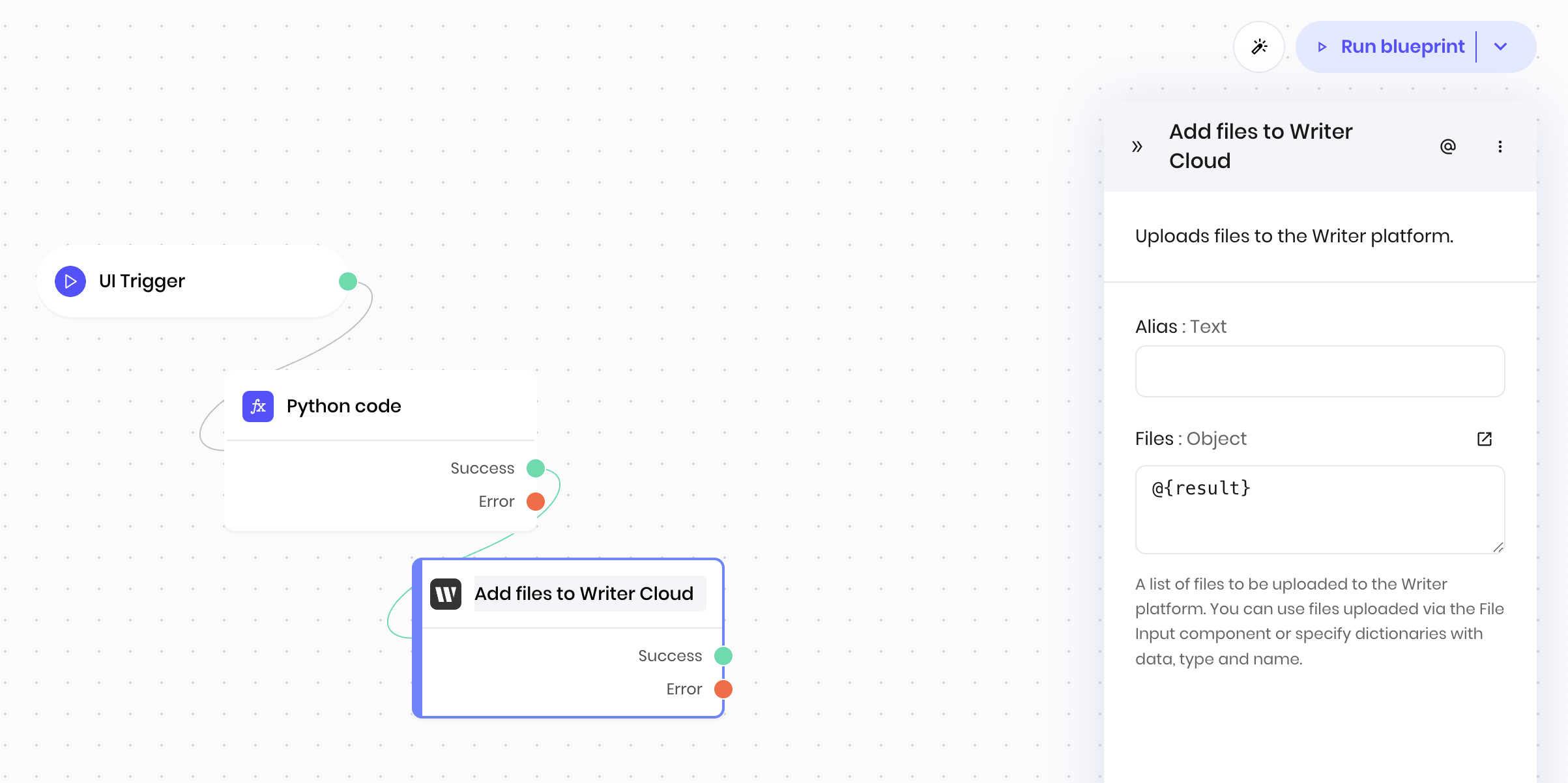Click the textarea resize handle corner

[x=1498, y=547]
